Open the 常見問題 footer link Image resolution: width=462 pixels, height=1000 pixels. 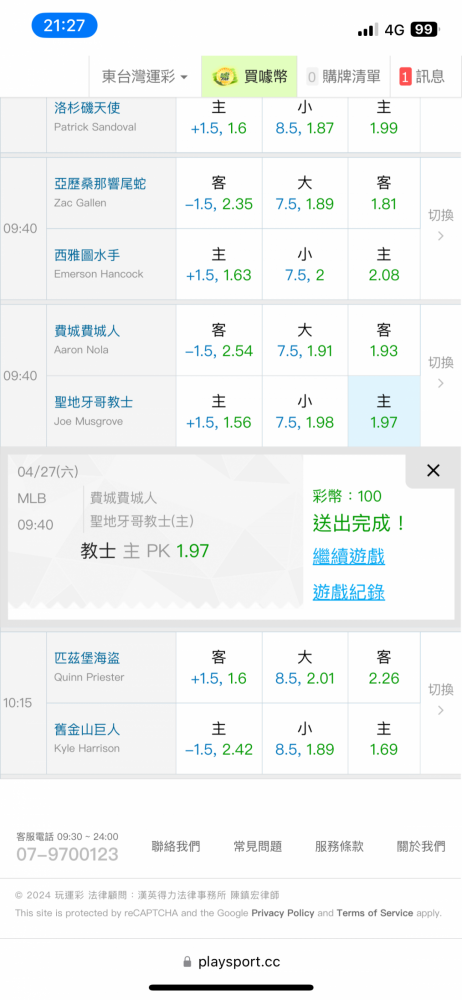click(x=258, y=846)
